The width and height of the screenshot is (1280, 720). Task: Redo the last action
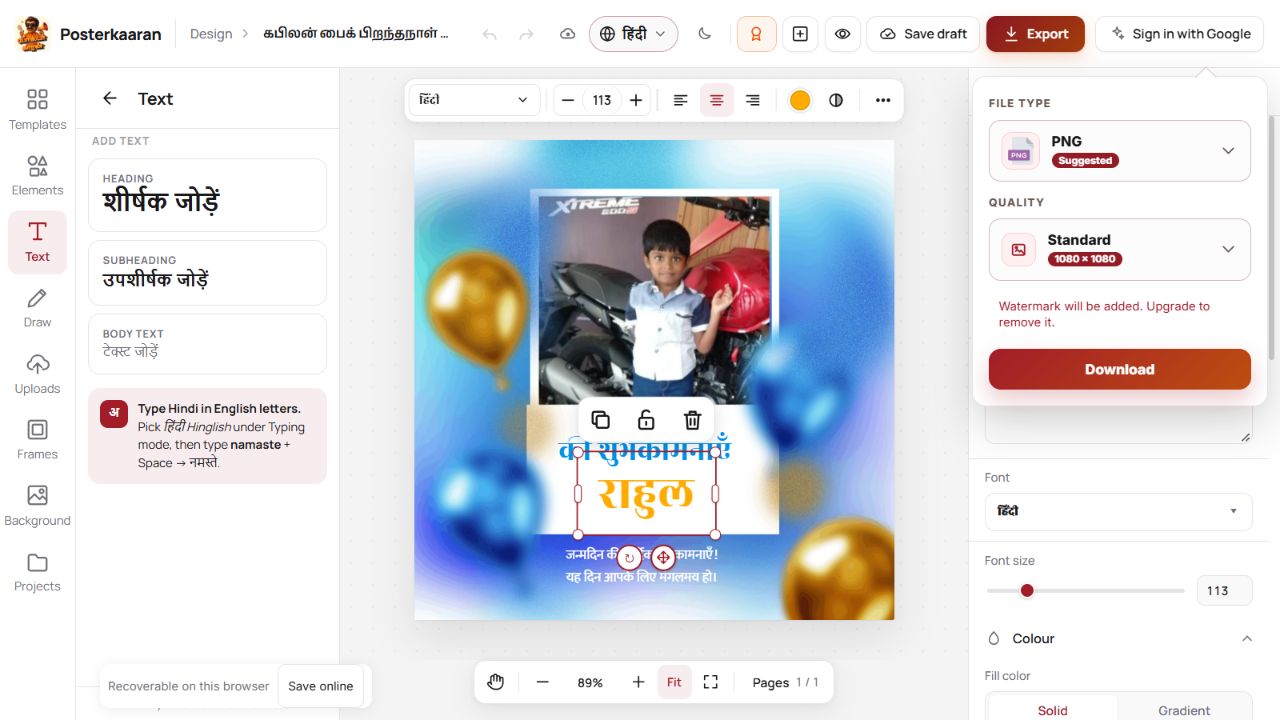pos(526,34)
